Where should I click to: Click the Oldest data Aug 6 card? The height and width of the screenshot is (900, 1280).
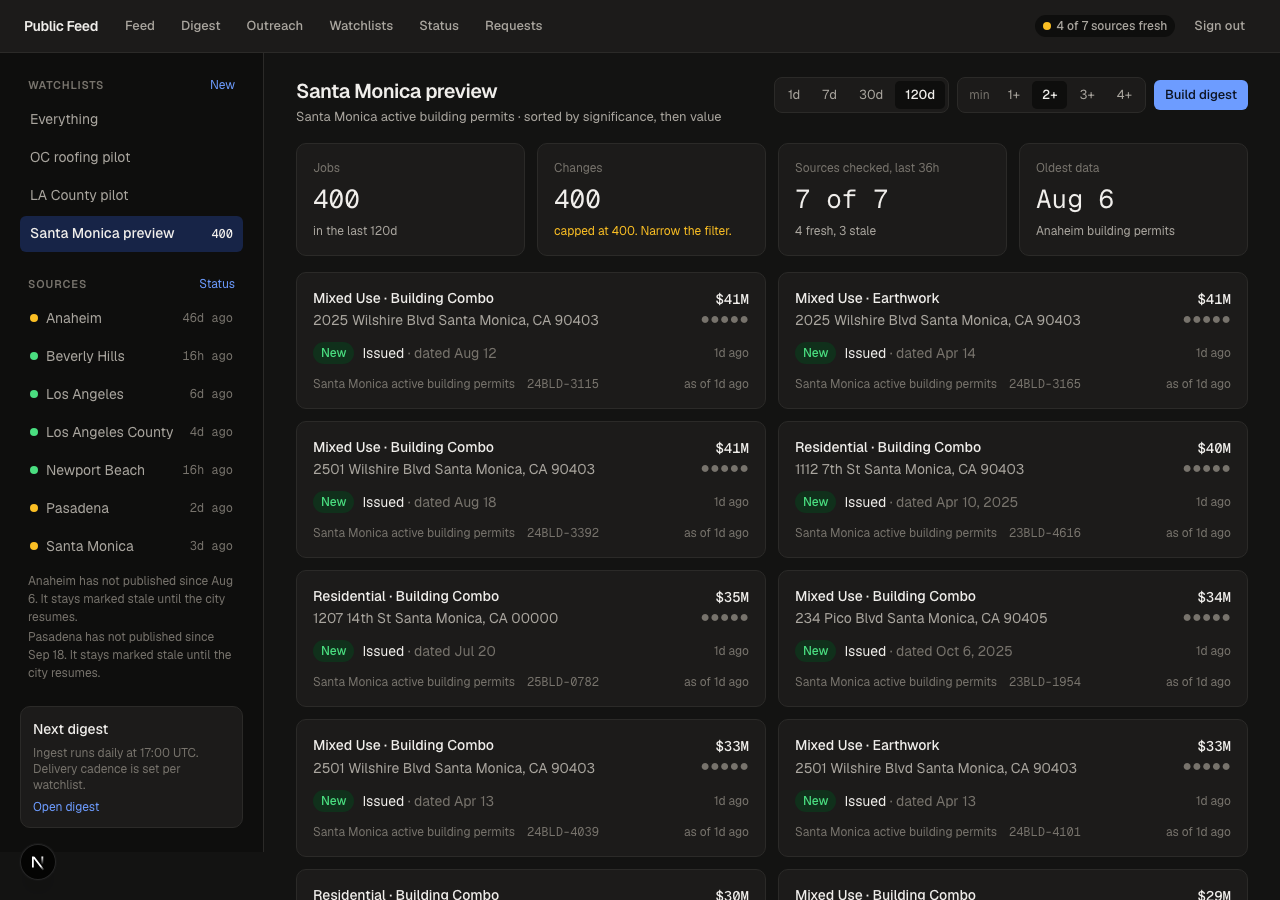point(1133,199)
